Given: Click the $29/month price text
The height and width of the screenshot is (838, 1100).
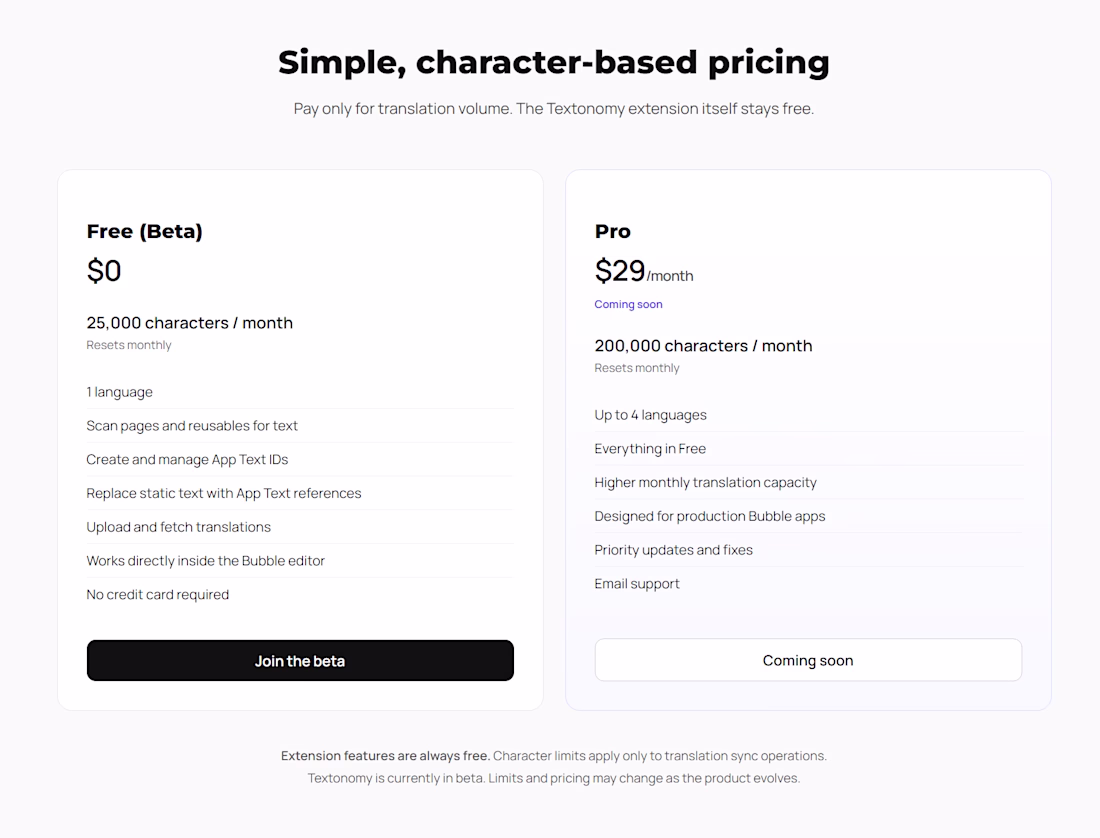Looking at the screenshot, I should tap(643, 272).
